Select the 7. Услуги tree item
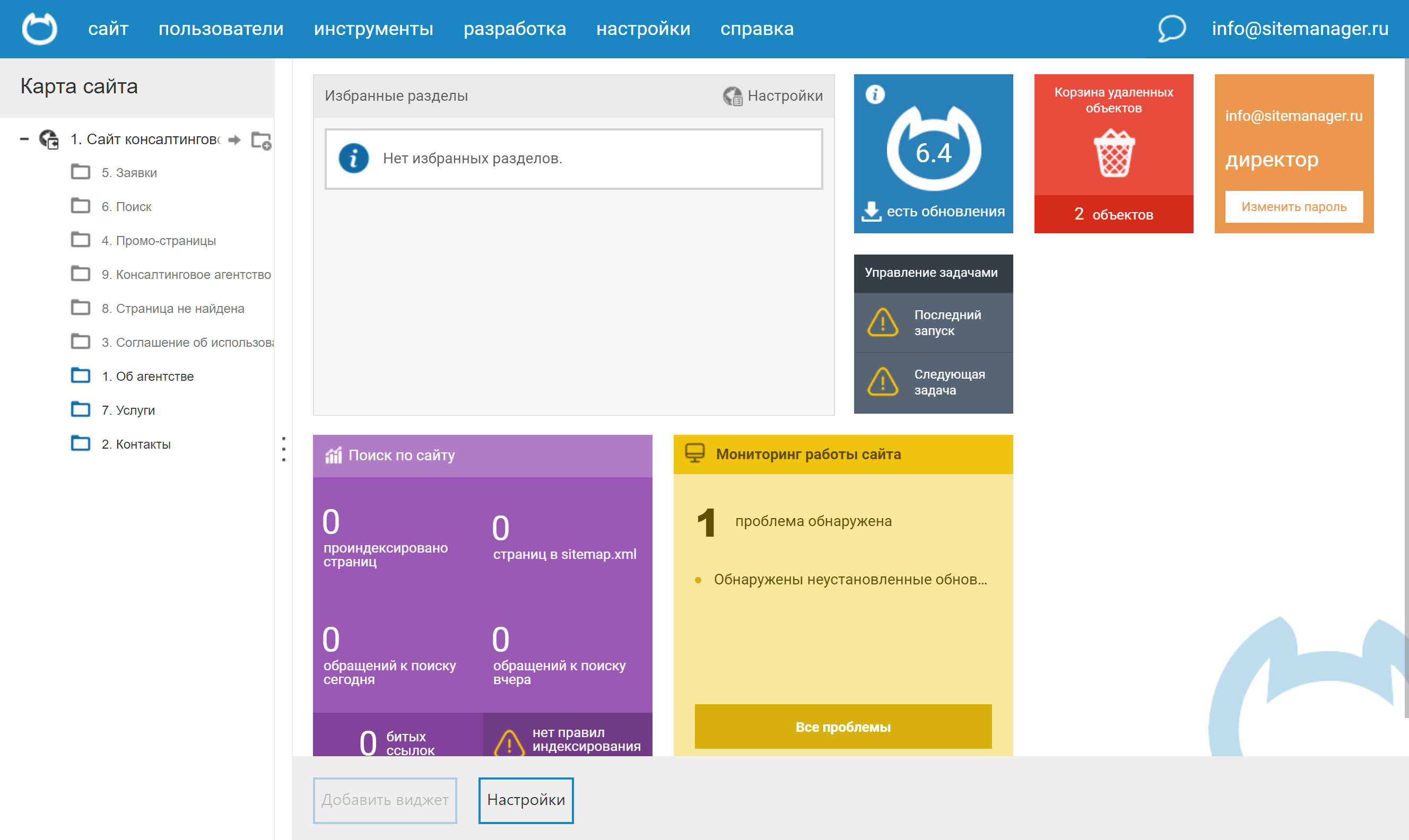This screenshot has width=1409, height=840. pyautogui.click(x=128, y=410)
